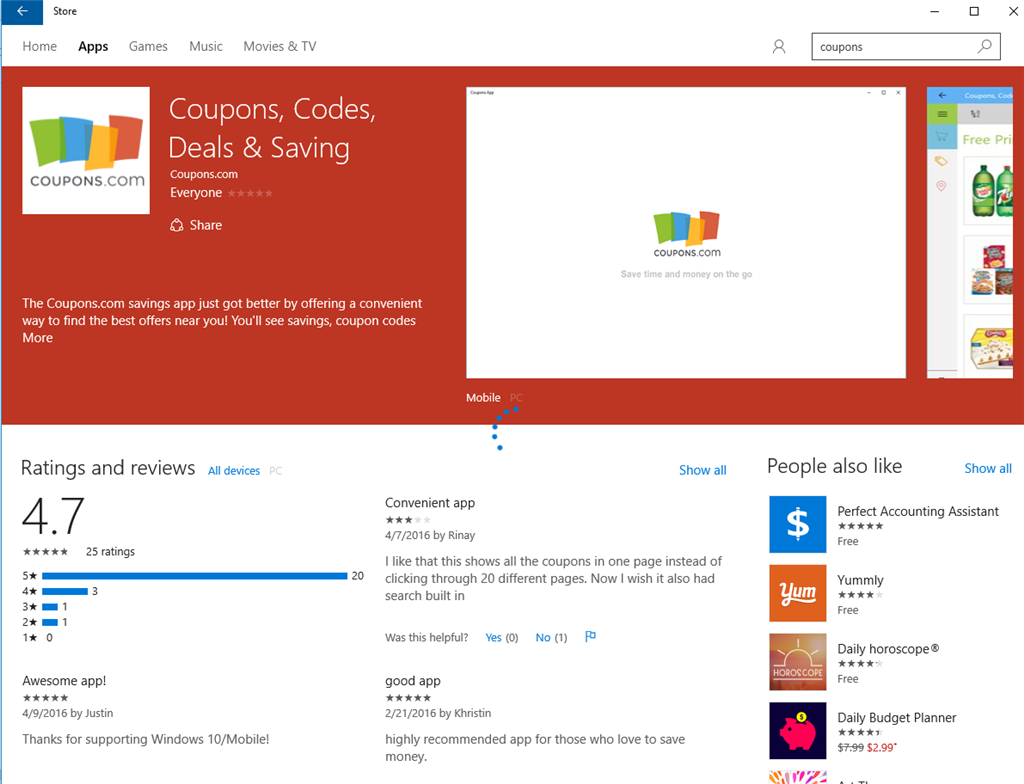Switch to the Home tab
This screenshot has width=1024, height=784.
tap(40, 46)
